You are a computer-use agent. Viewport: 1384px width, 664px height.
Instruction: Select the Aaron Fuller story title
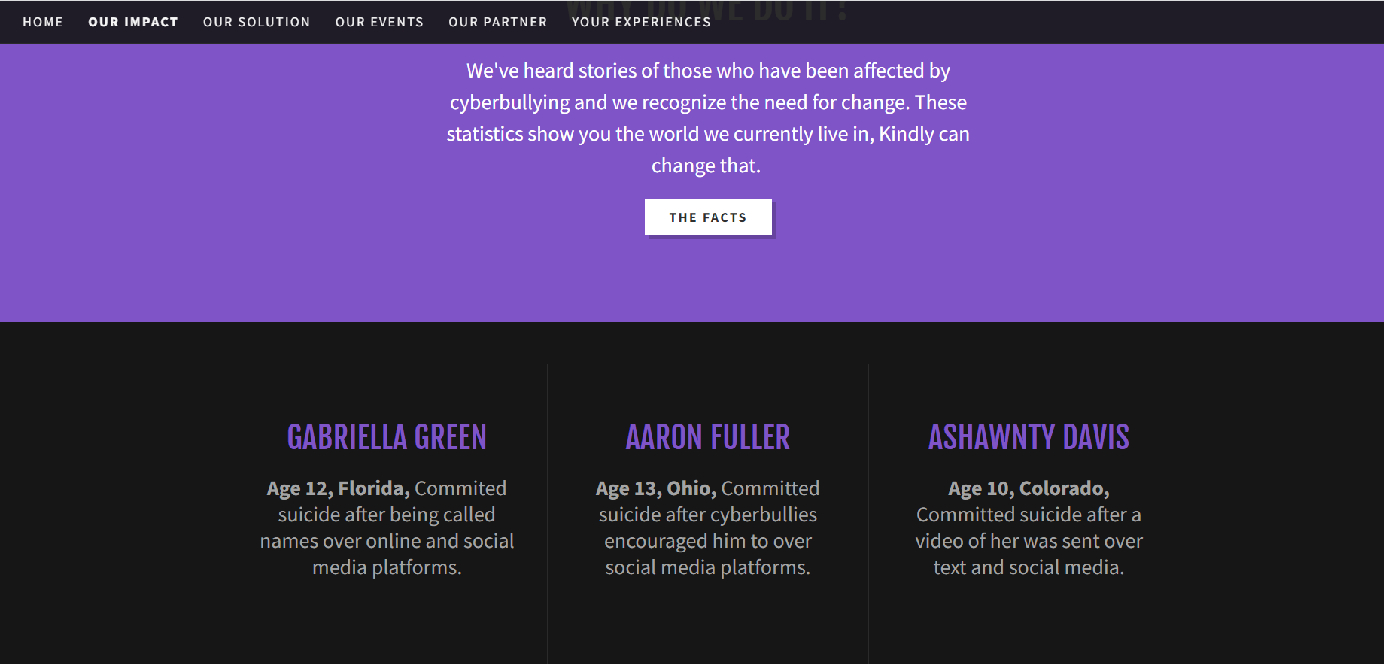[x=707, y=437]
